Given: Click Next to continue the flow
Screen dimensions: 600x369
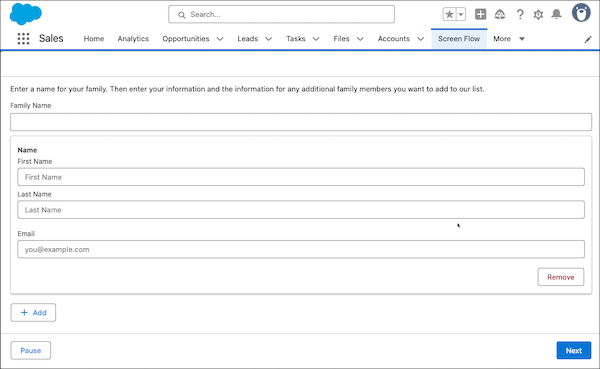Looking at the screenshot, I should [574, 350].
